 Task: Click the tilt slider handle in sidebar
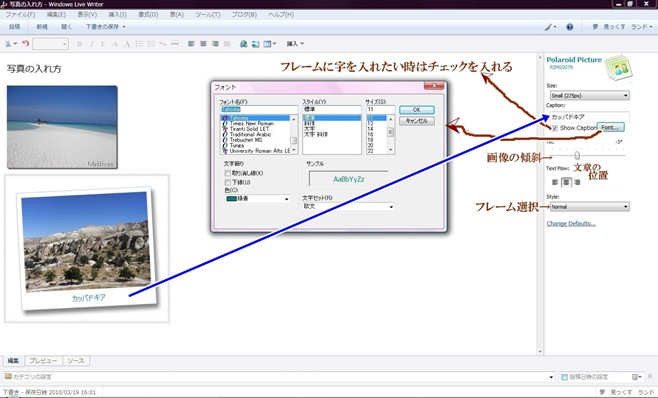(577, 155)
